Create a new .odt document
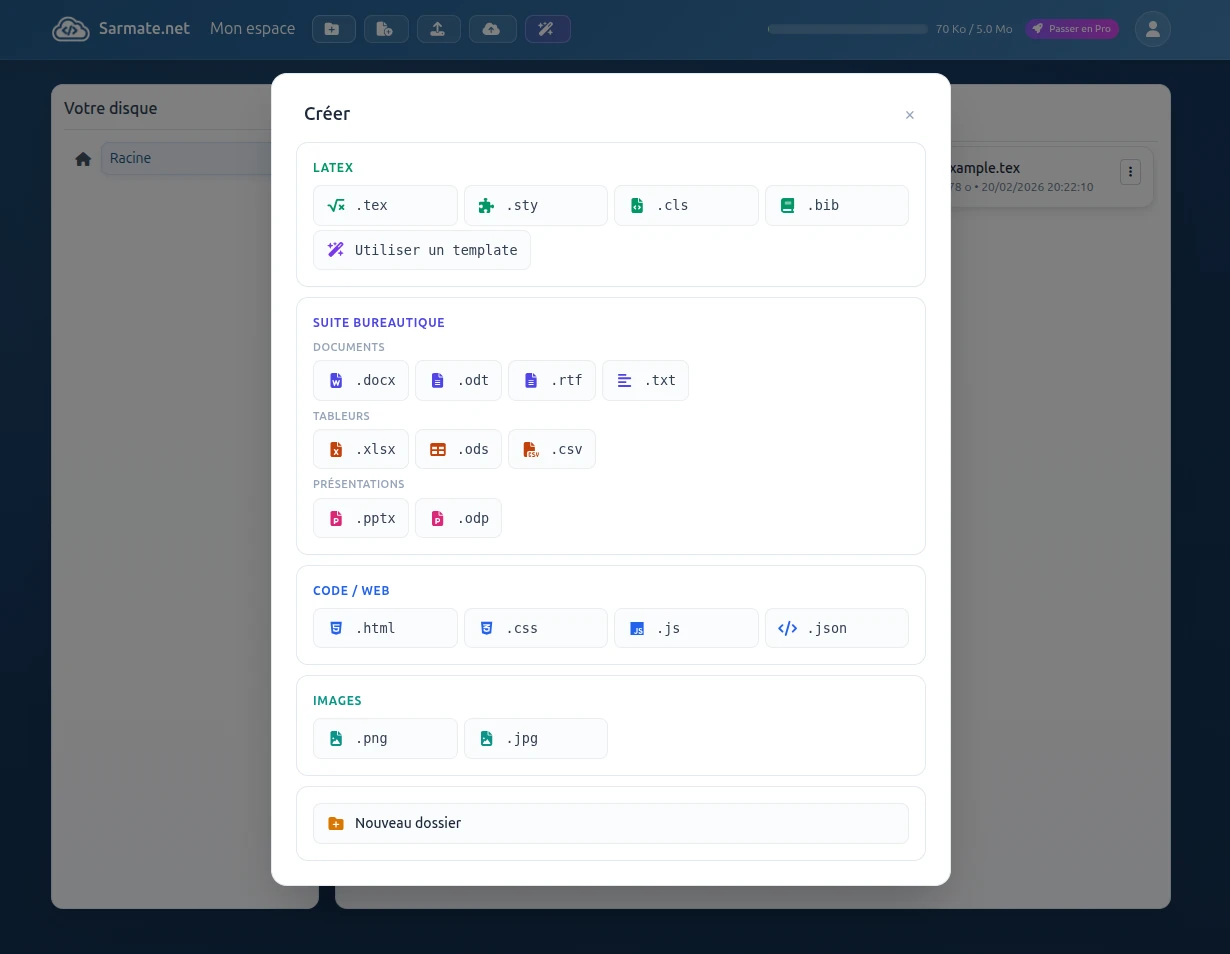Image resolution: width=1230 pixels, height=954 pixels. tap(458, 380)
